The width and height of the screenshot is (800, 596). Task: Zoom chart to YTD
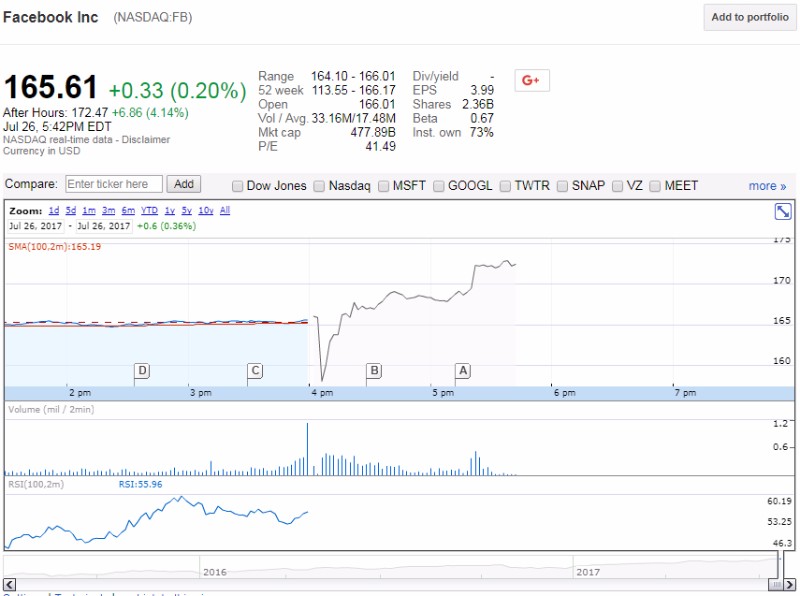pos(149,210)
